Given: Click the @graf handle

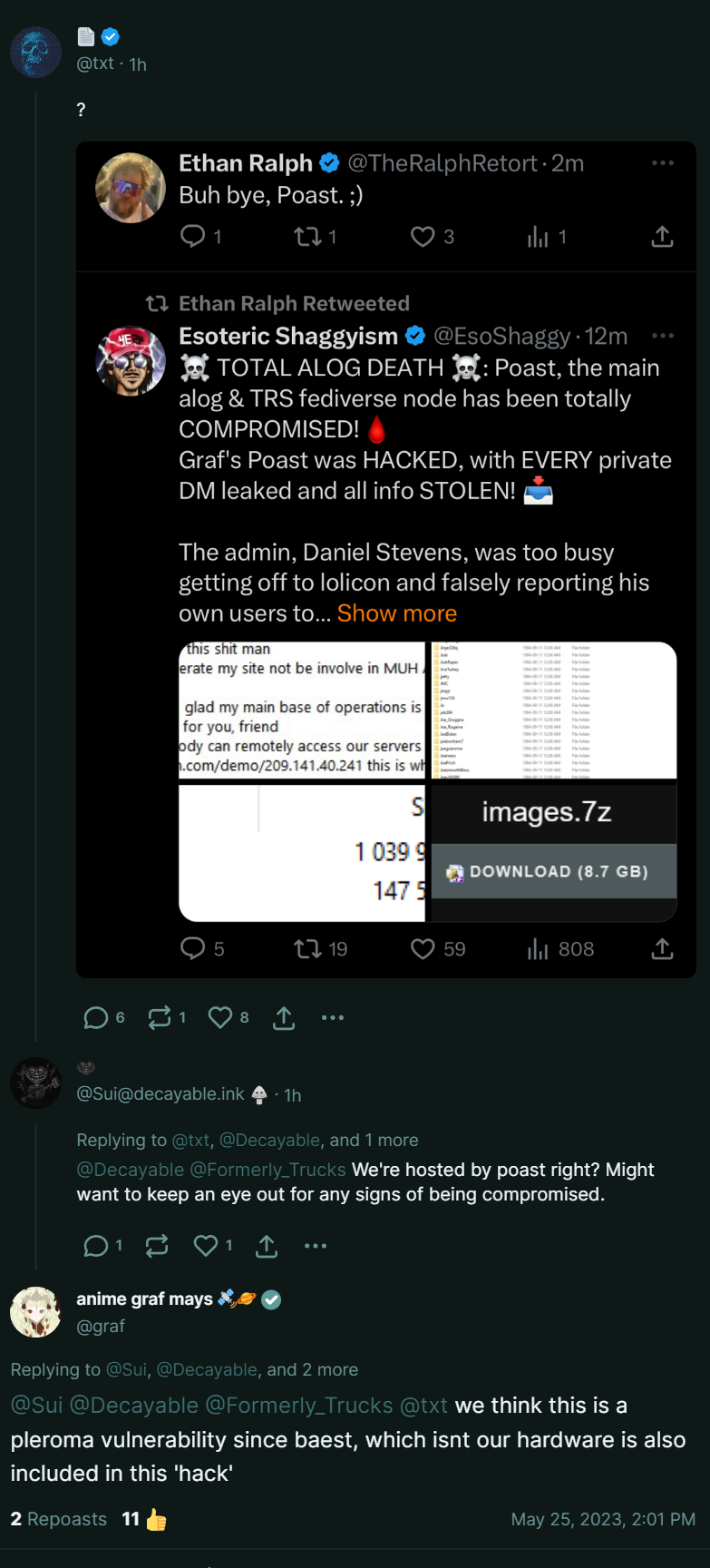Looking at the screenshot, I should tap(101, 1327).
